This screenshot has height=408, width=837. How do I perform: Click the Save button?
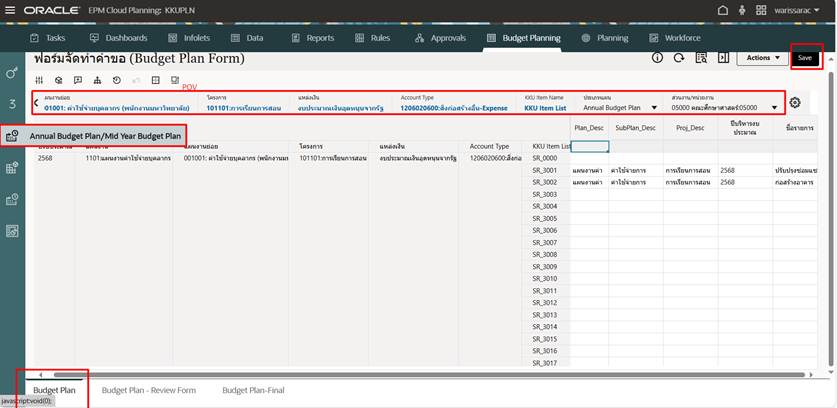pos(806,58)
